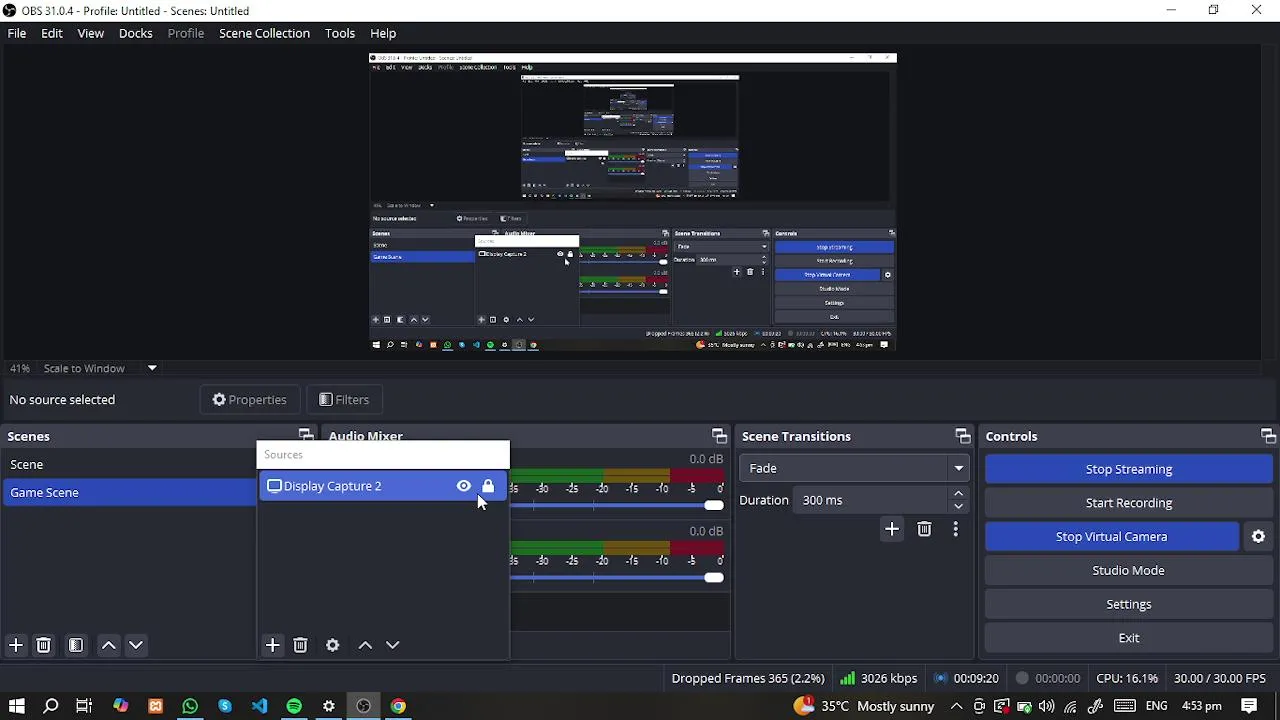Move source up with the Sources up arrow
The height and width of the screenshot is (720, 1280).
click(365, 645)
